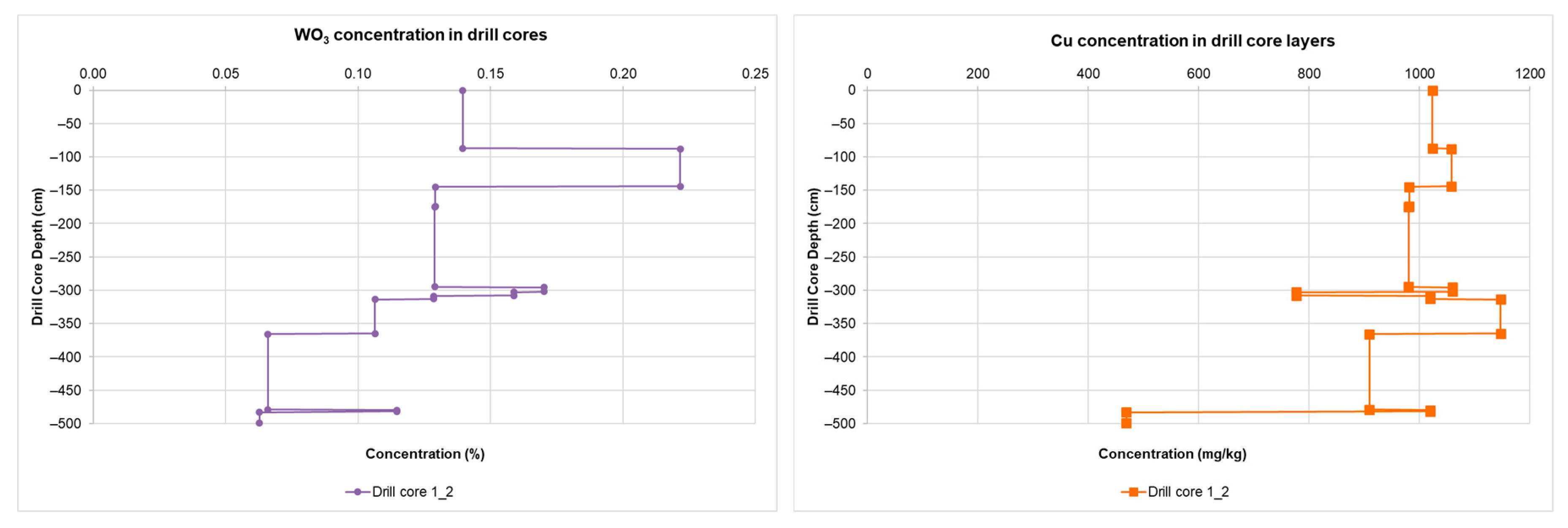
Task: Click the 0.25 tick label on WO3 concentration axis
Action: (755, 73)
